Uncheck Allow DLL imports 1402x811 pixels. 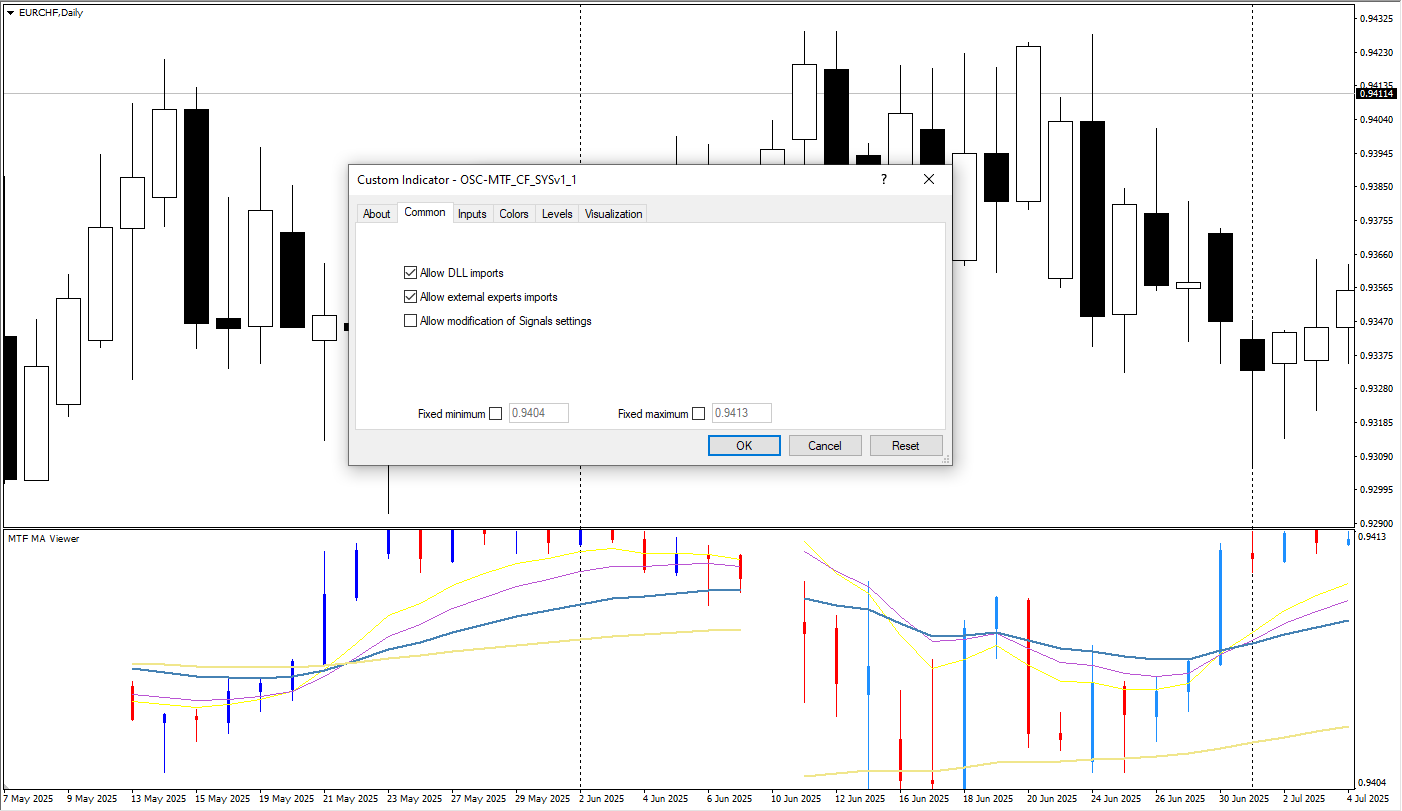410,272
